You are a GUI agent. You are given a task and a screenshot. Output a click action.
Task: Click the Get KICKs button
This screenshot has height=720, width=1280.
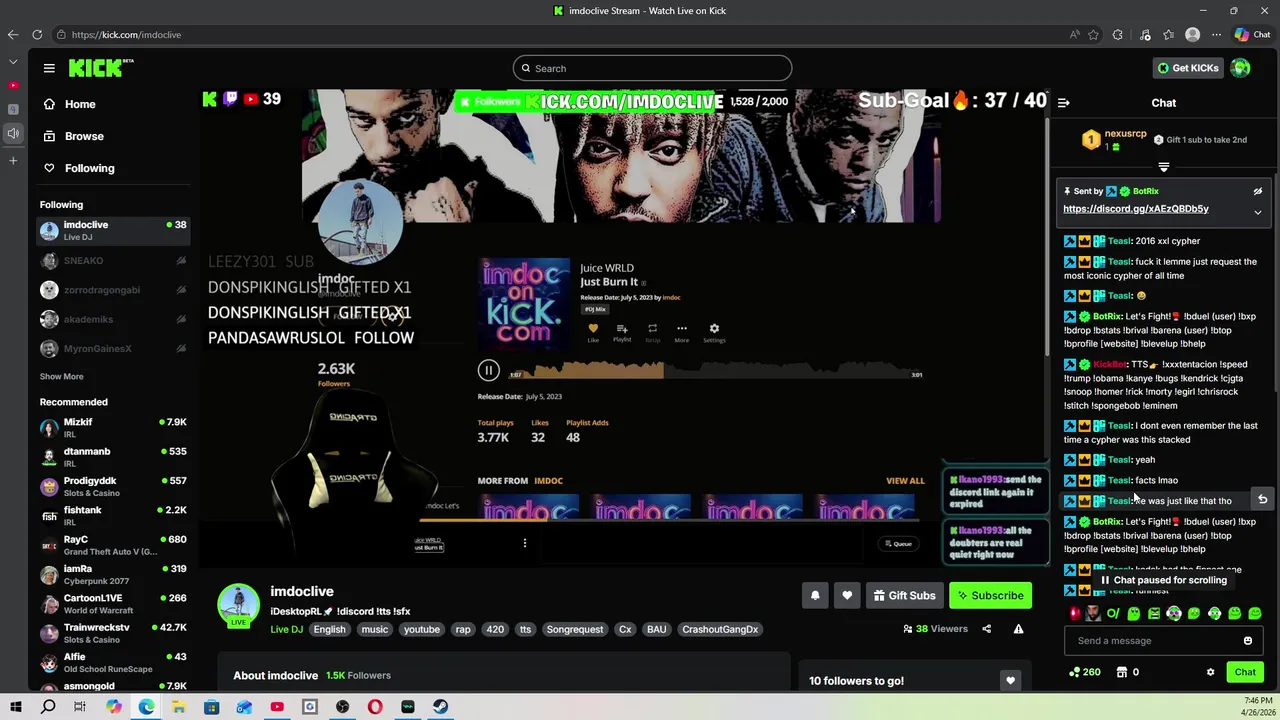pos(1188,68)
